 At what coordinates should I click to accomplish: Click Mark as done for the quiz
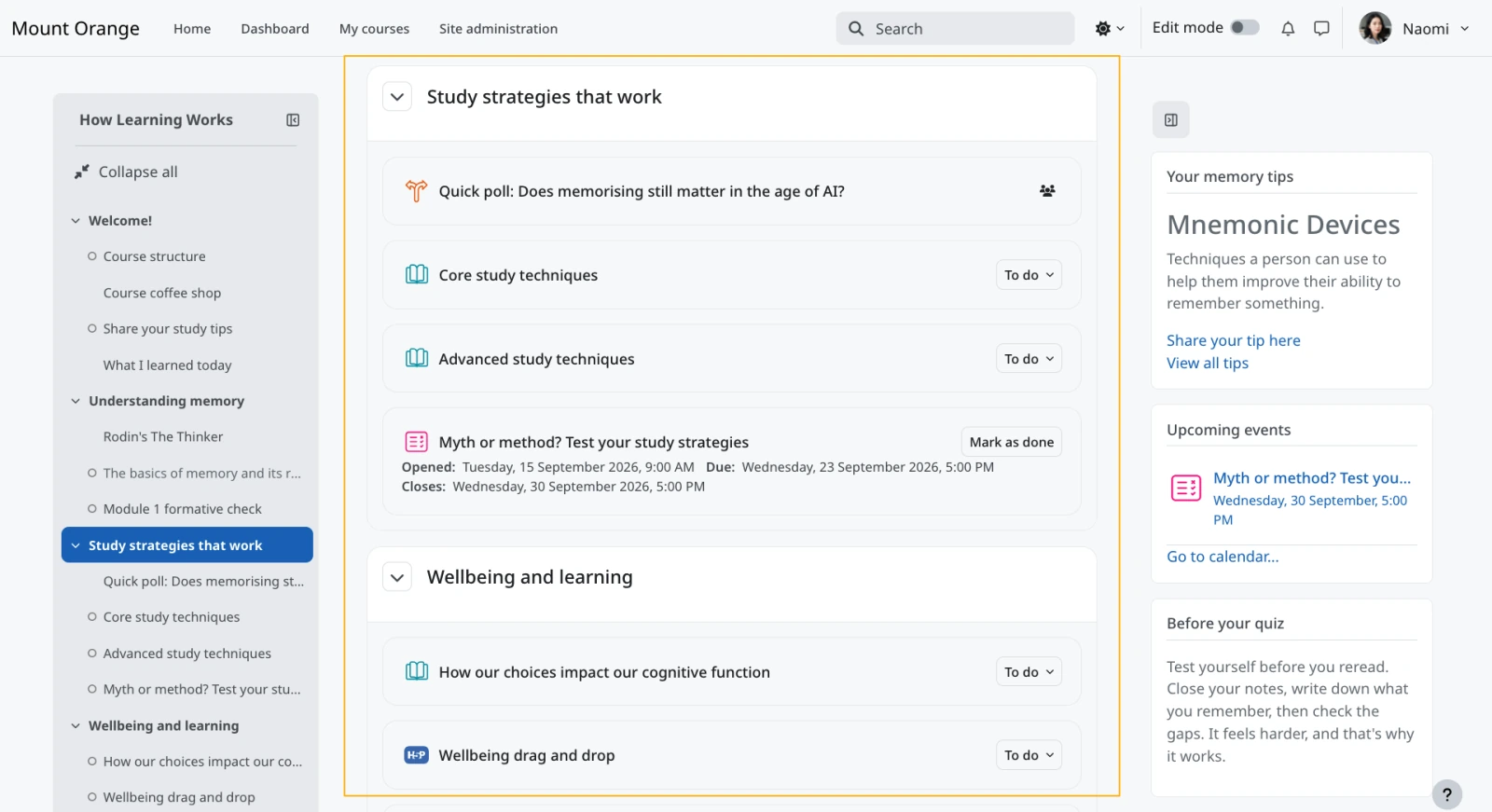(1012, 442)
